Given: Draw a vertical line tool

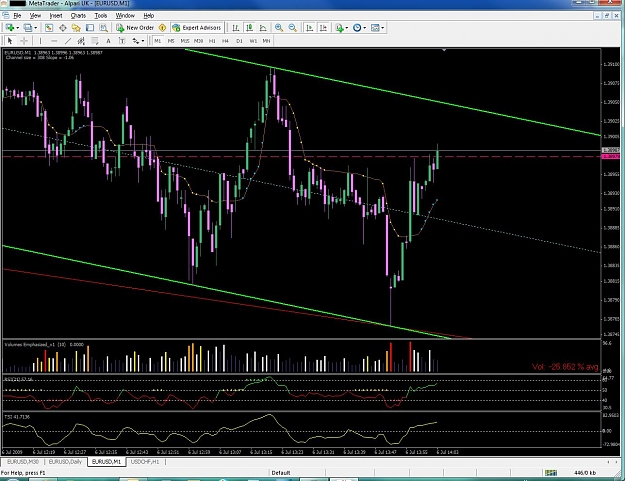Looking at the screenshot, I should click(40, 41).
